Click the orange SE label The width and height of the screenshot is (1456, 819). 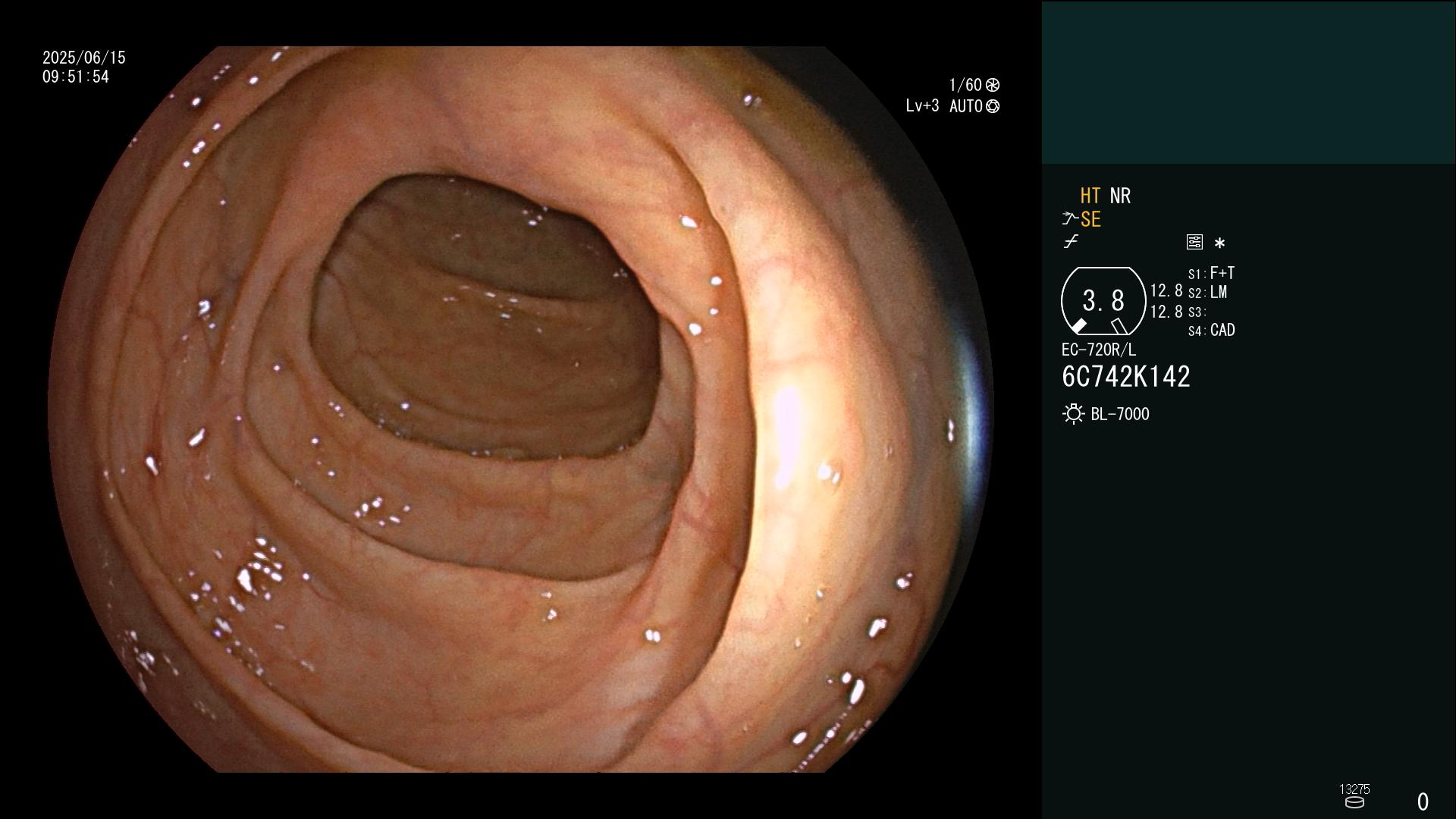coord(1090,219)
